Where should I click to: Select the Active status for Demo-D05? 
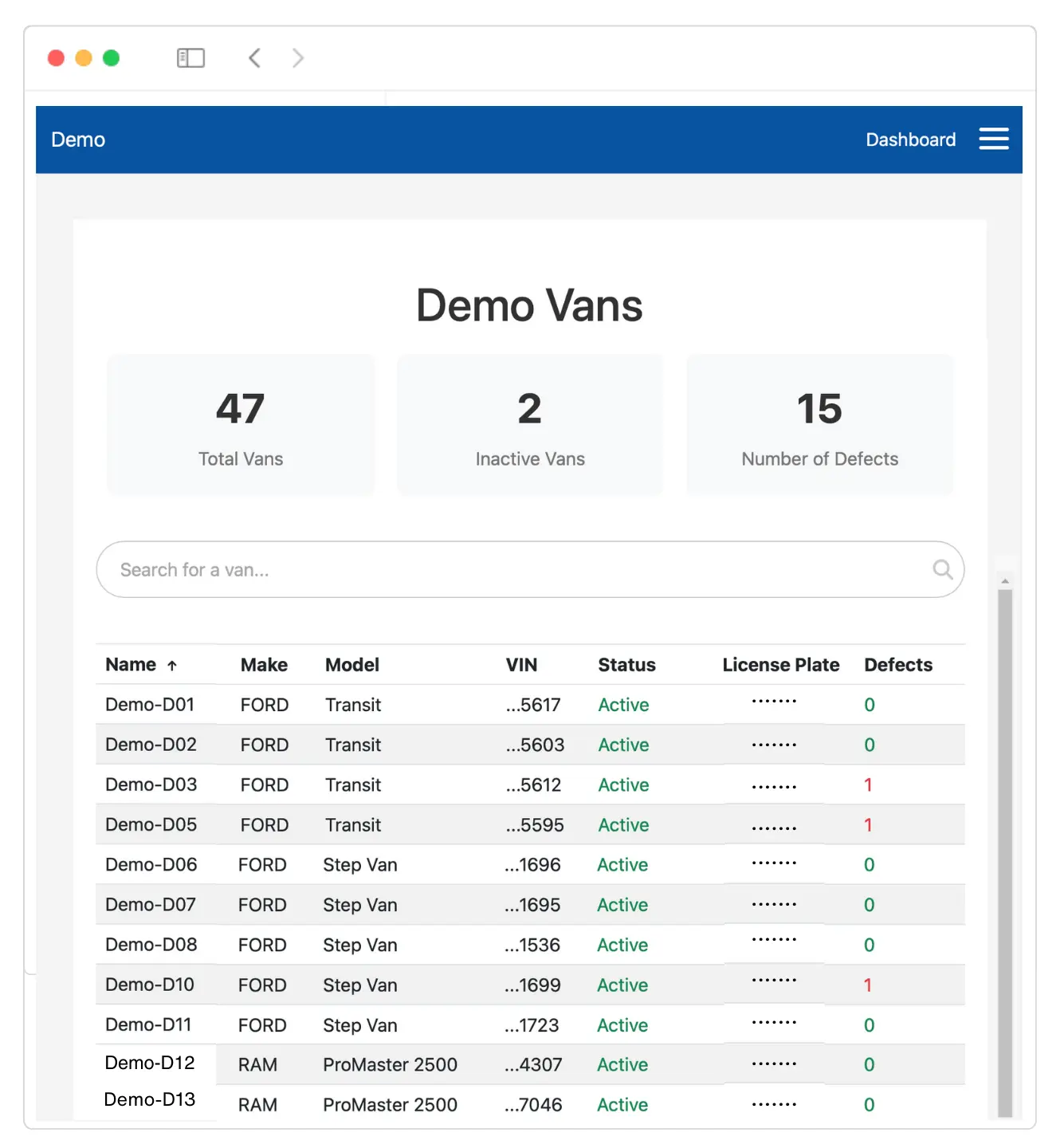click(623, 824)
